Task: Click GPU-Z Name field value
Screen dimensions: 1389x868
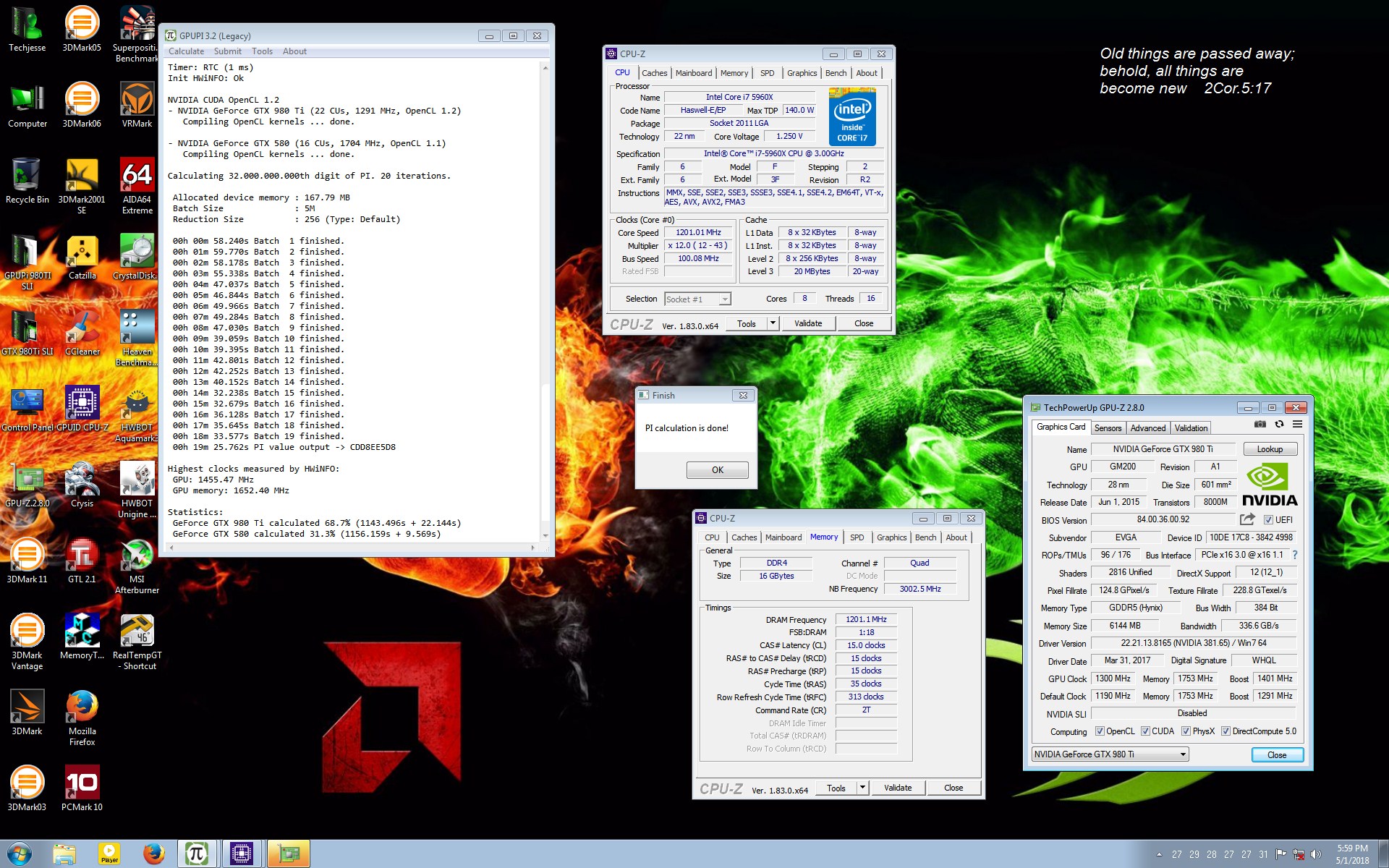Action: coord(1163,449)
